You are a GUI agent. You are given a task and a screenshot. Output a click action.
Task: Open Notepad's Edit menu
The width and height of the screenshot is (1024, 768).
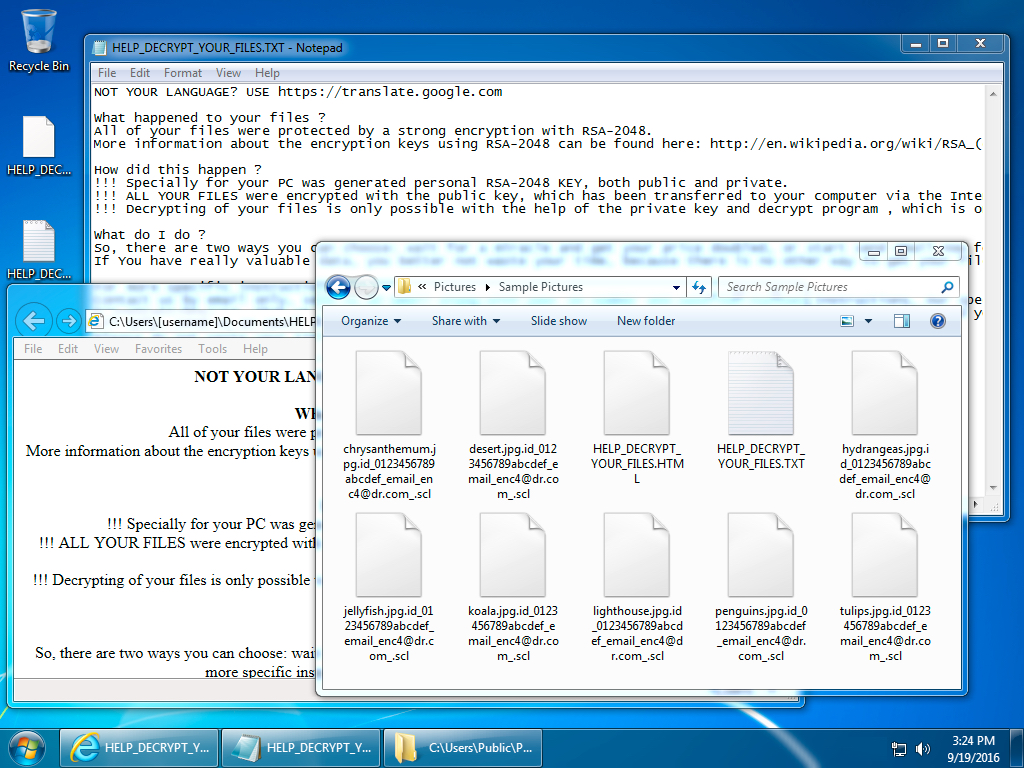click(139, 72)
